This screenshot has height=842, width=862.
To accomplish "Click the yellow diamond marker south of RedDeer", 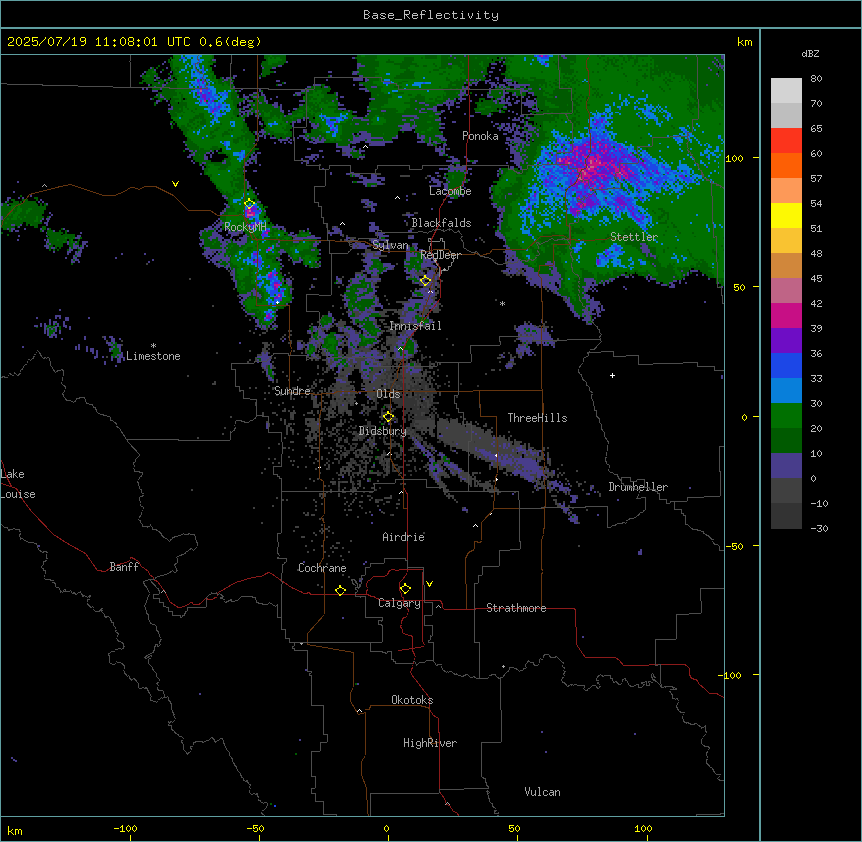I will point(425,281).
